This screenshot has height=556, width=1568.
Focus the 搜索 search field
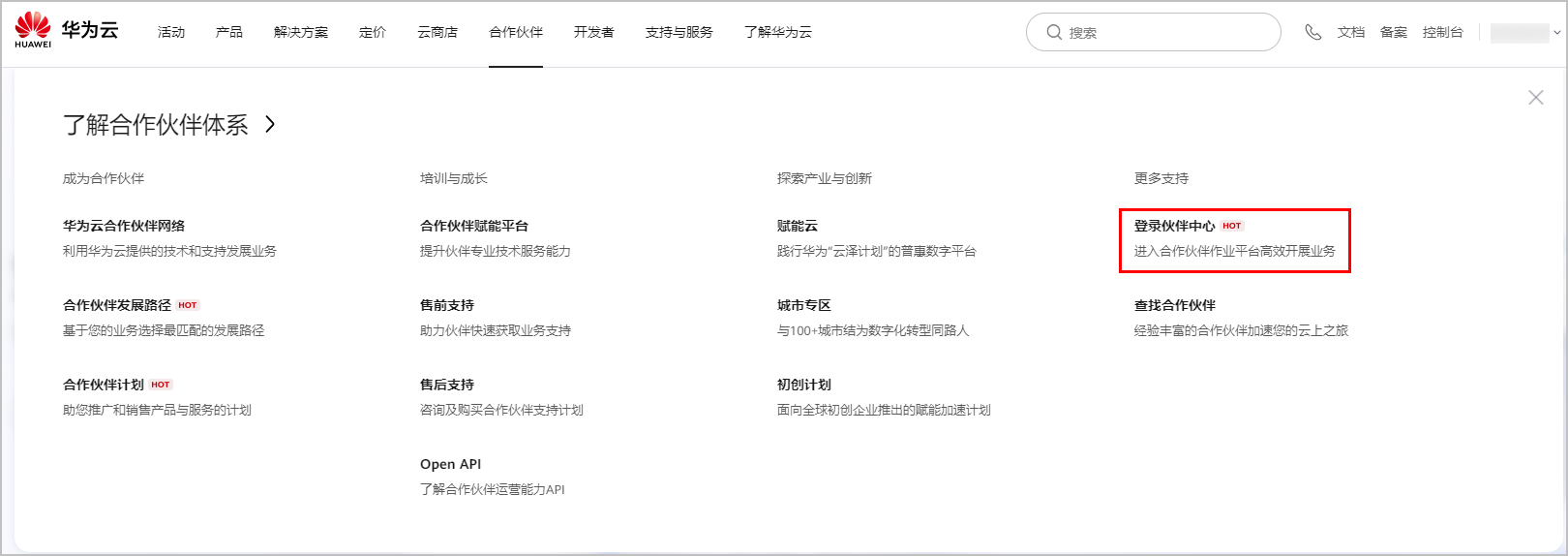[x=1153, y=32]
